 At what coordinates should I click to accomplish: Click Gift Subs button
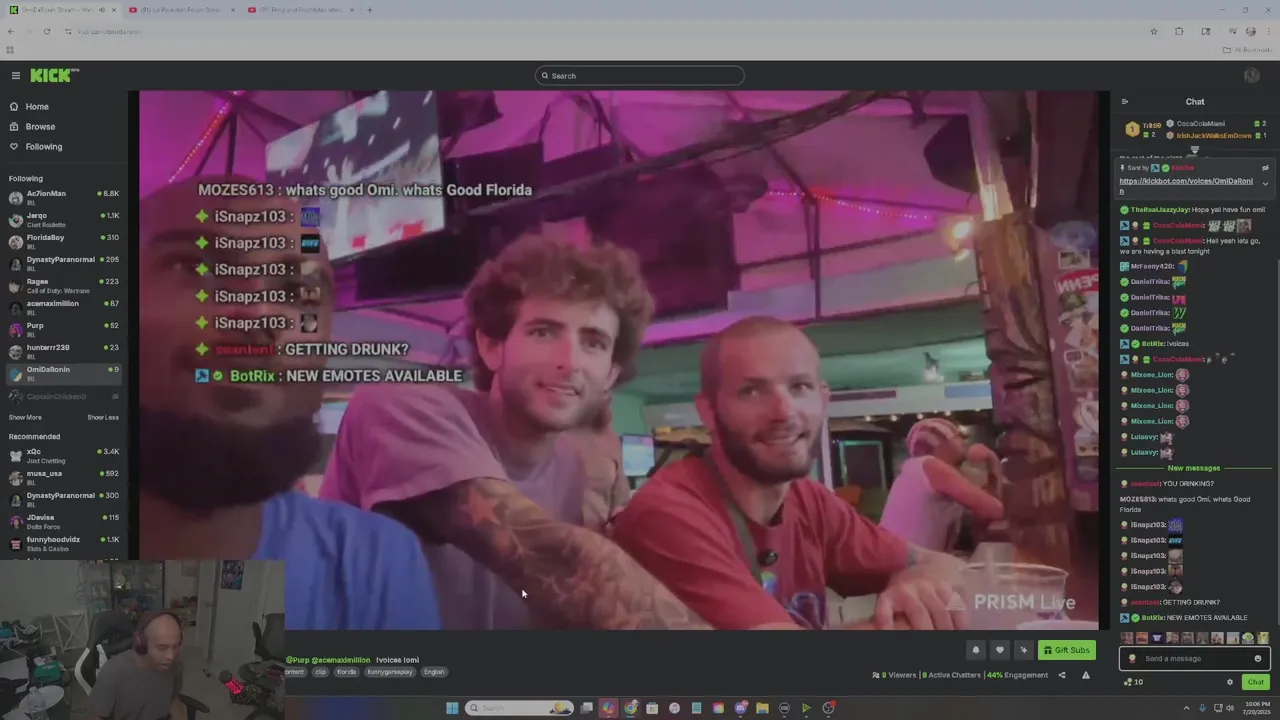[x=1066, y=650]
